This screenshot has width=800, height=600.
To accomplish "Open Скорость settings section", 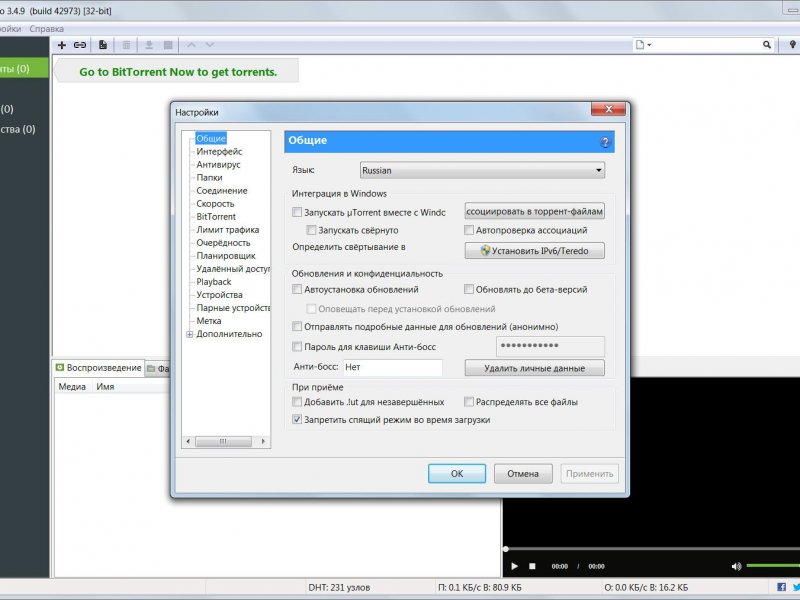I will pyautogui.click(x=215, y=204).
